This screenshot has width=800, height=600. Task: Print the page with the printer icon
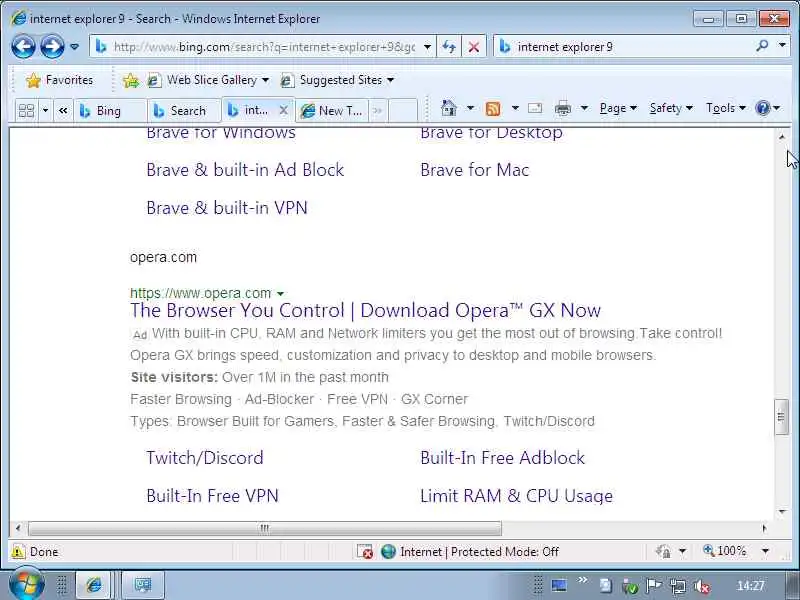pyautogui.click(x=563, y=108)
